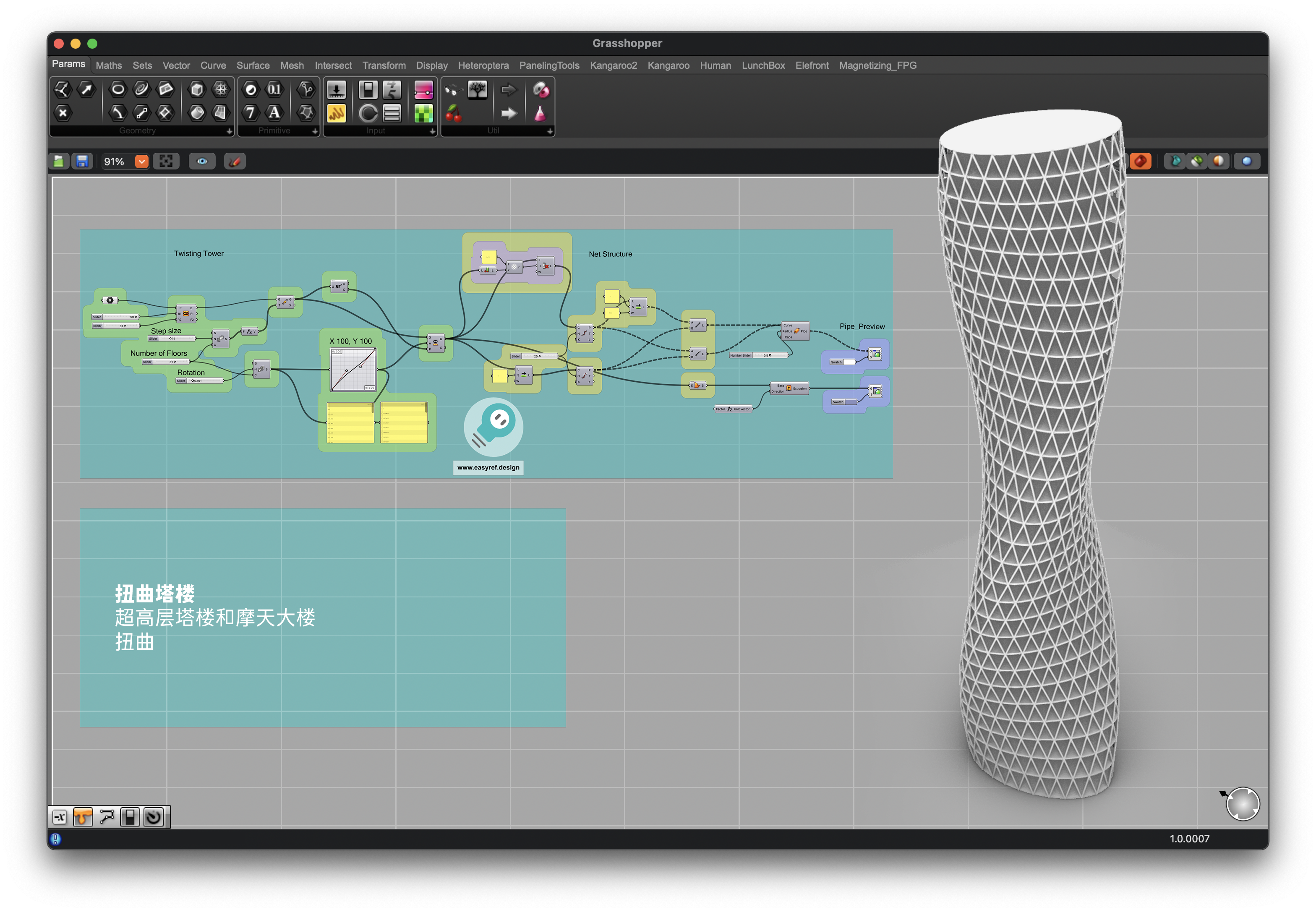The image size is (1316, 912).
Task: Expand the Geometry panel plus button
Action: click(229, 131)
